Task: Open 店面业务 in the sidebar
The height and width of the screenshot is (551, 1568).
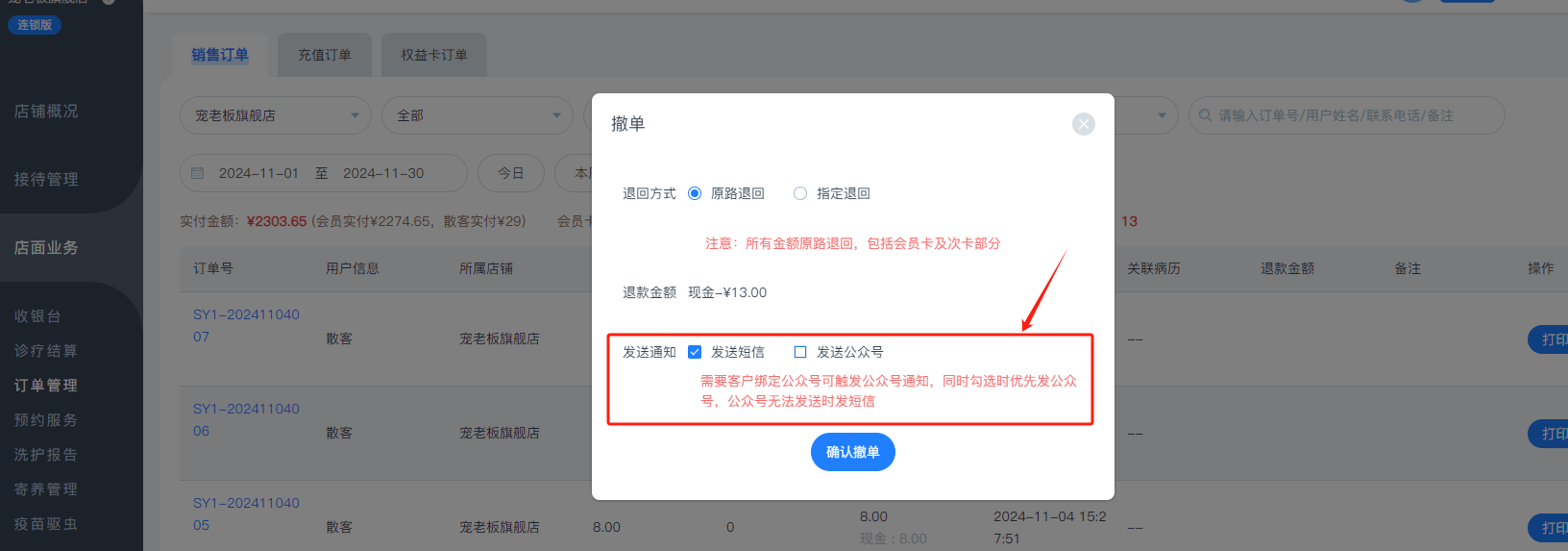Action: point(46,248)
